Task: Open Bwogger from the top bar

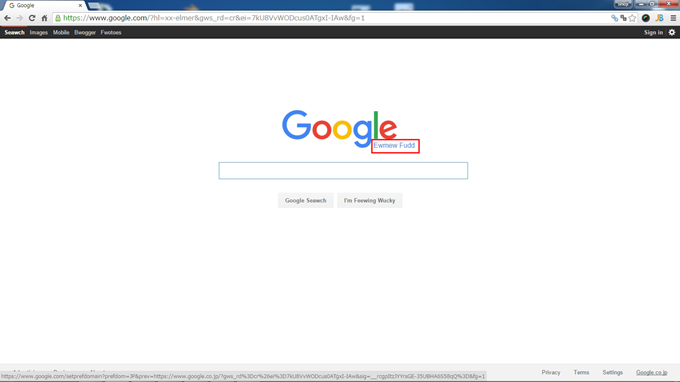Action: [x=85, y=33]
